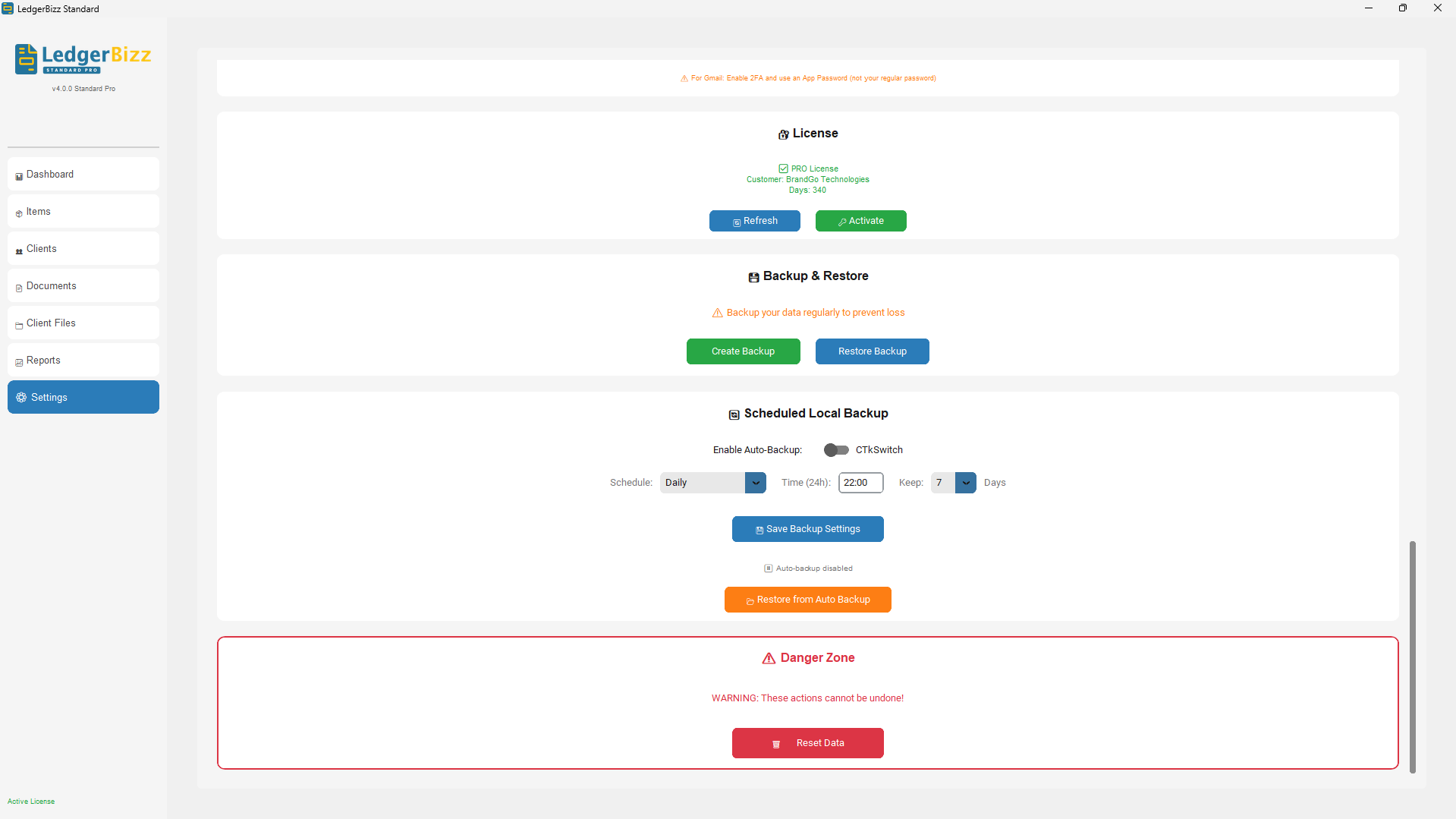This screenshot has height=819, width=1456.
Task: Click the Days: 340 license text
Action: pos(807,191)
